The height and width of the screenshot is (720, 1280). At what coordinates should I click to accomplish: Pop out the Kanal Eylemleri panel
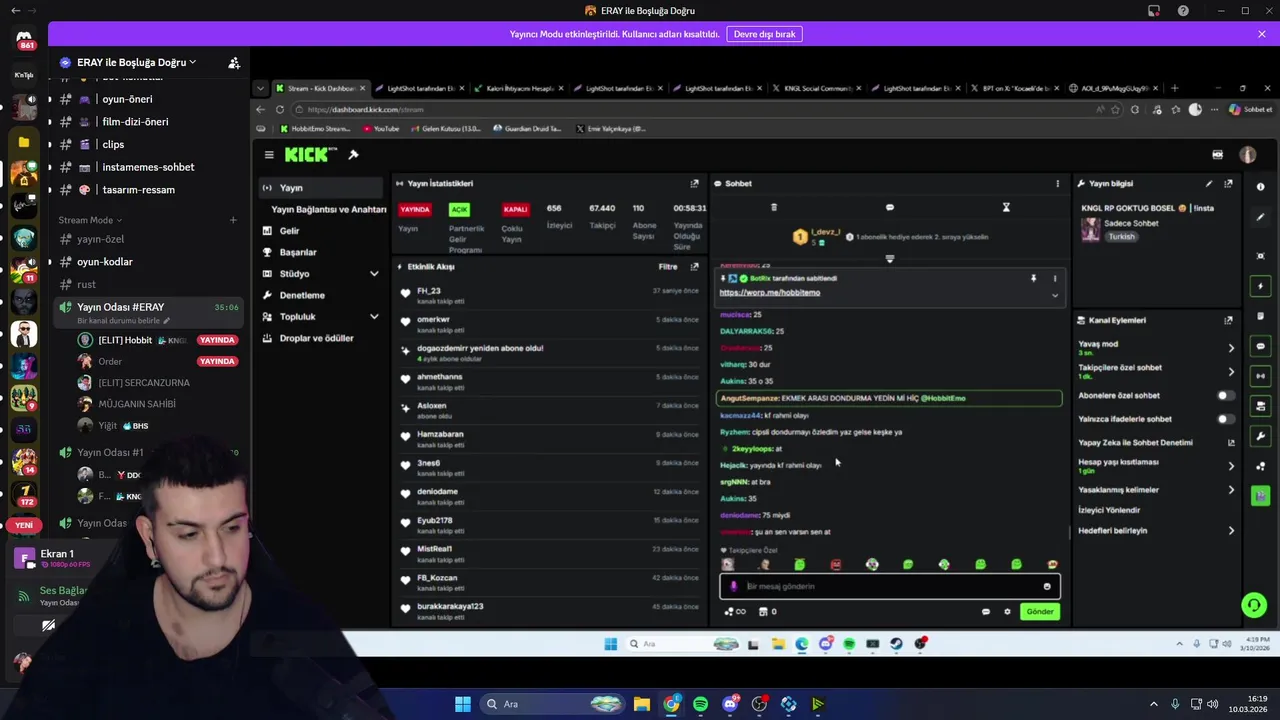point(1228,321)
